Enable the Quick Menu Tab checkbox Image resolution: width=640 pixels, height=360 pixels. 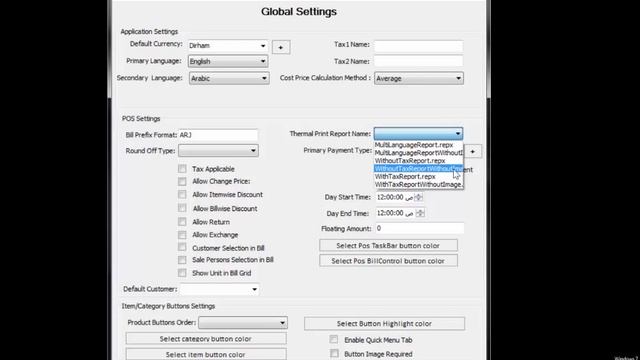[334, 339]
